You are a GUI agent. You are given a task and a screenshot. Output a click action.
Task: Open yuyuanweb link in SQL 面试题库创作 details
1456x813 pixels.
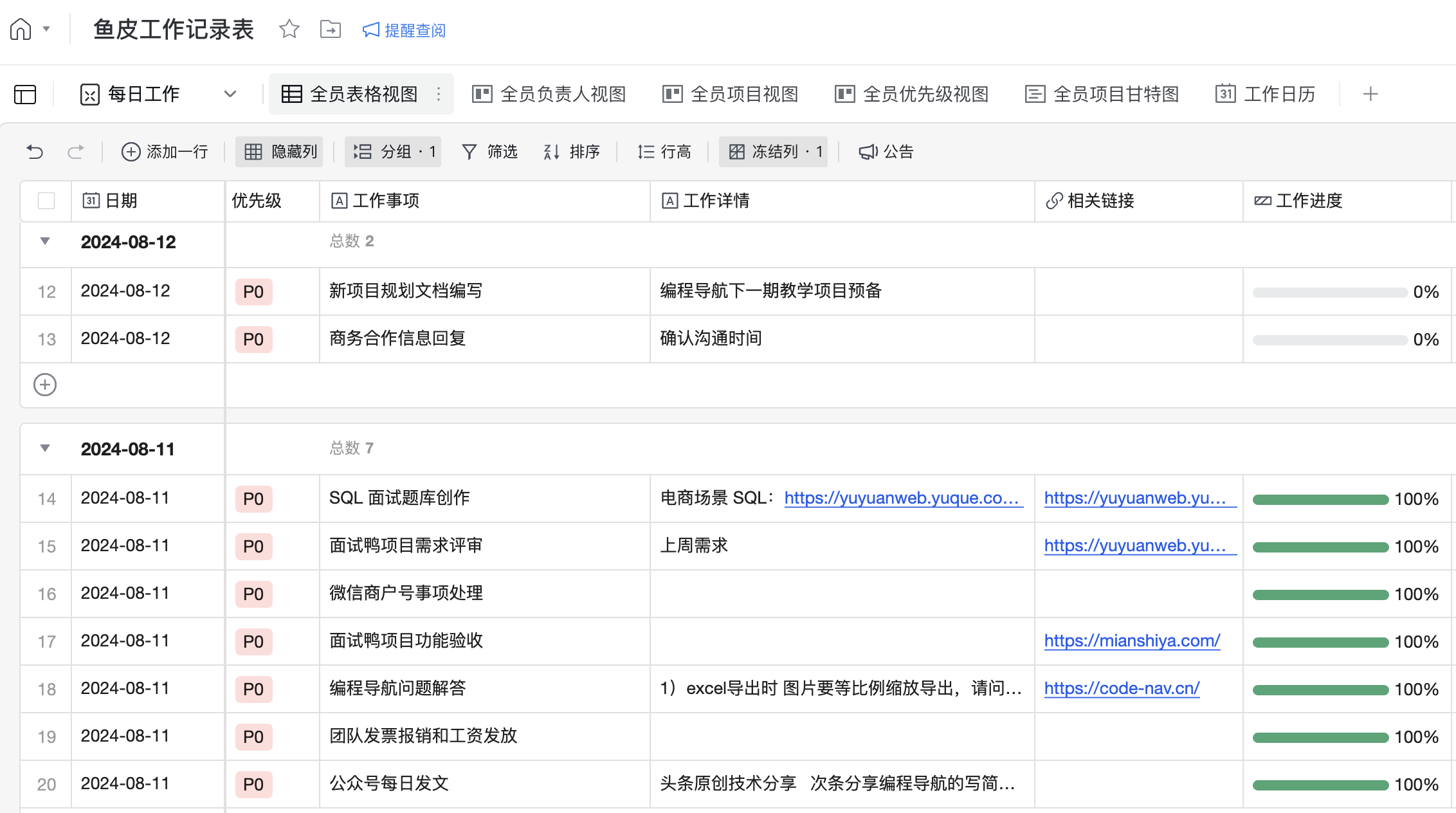904,498
